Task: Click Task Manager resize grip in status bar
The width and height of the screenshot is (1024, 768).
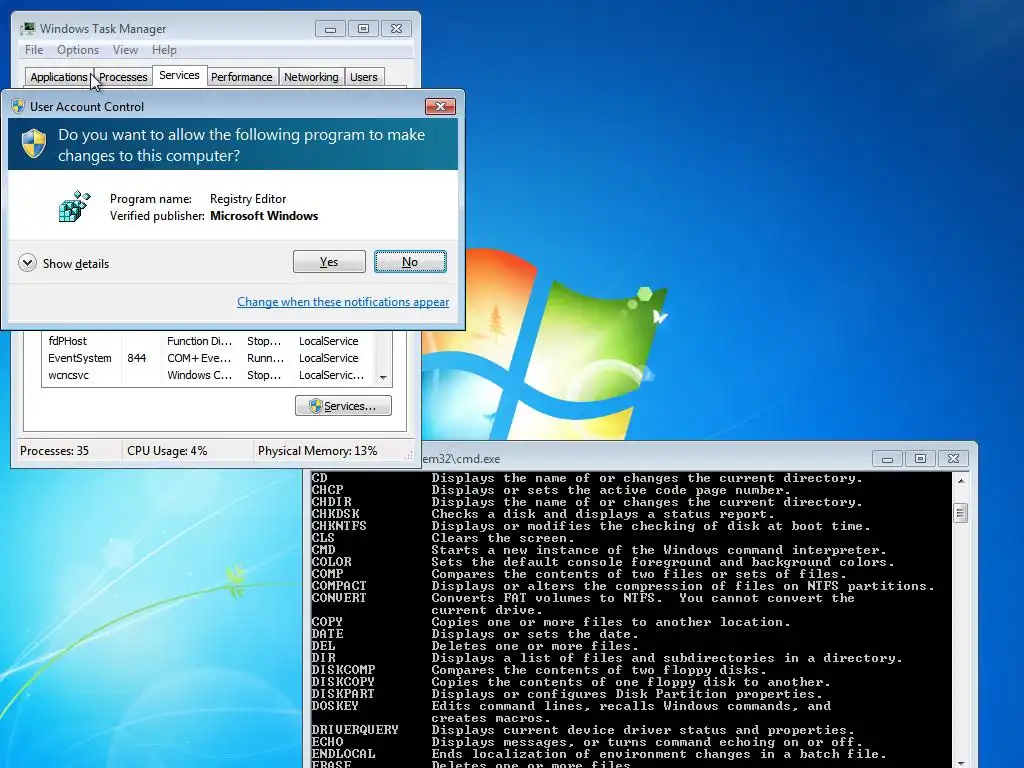Action: click(409, 455)
